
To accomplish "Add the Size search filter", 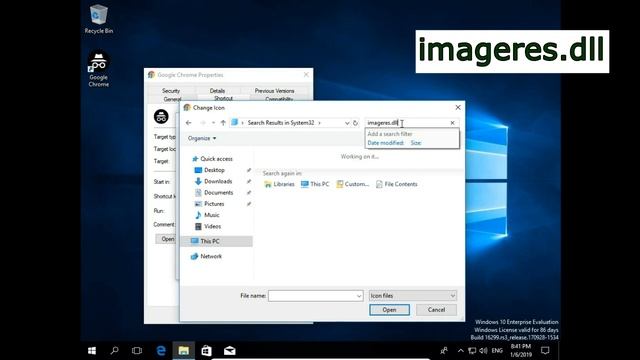I will tap(416, 143).
